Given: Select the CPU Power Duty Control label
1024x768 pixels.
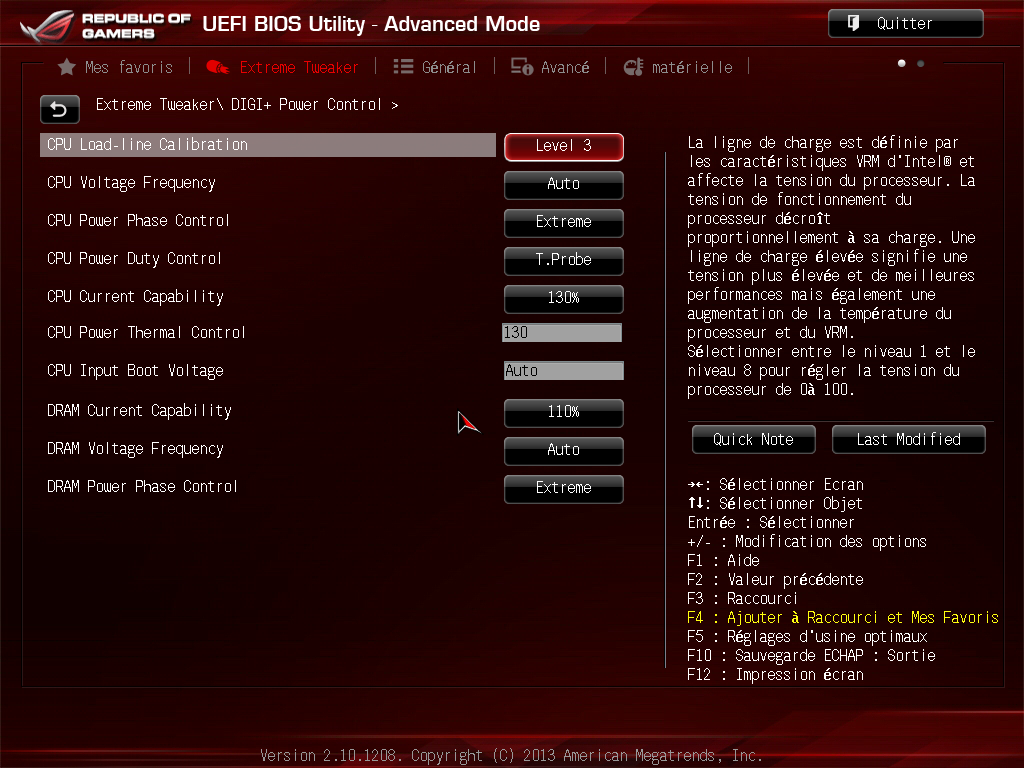Looking at the screenshot, I should [135, 259].
